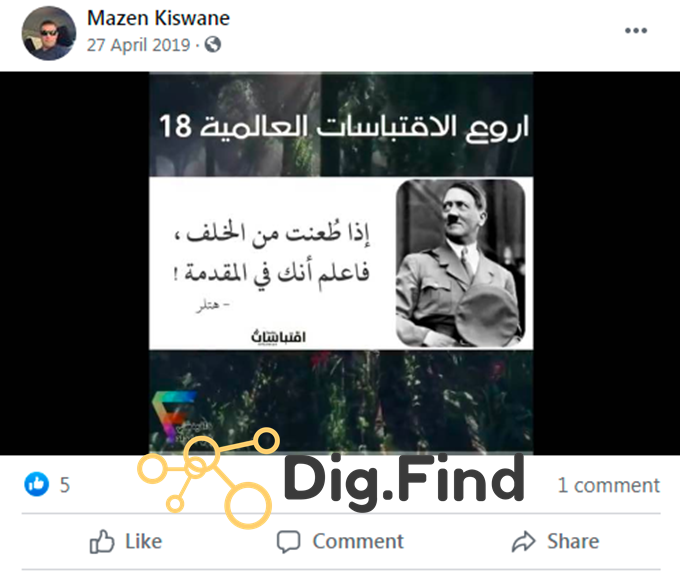Open the 1 comment link

(x=608, y=485)
